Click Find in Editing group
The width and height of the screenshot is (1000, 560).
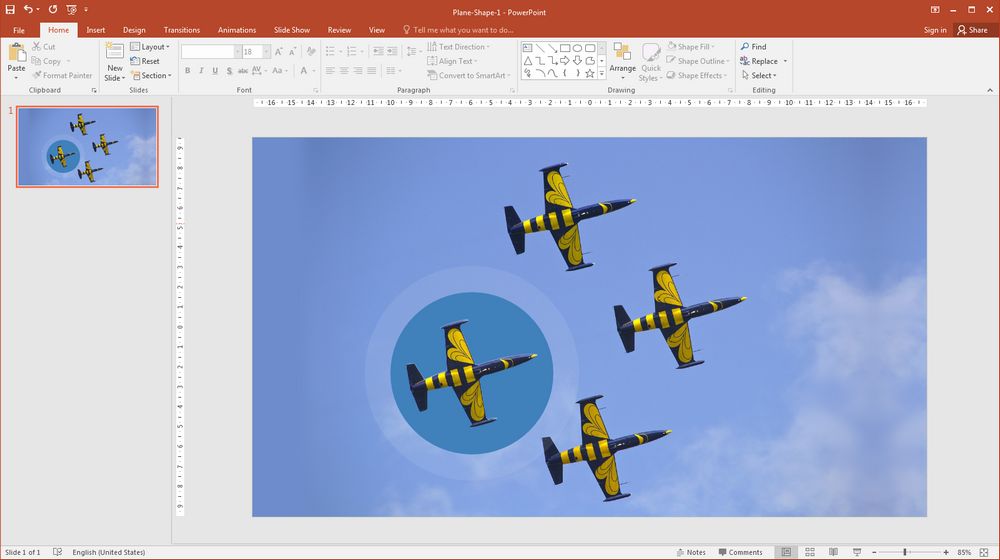point(754,47)
